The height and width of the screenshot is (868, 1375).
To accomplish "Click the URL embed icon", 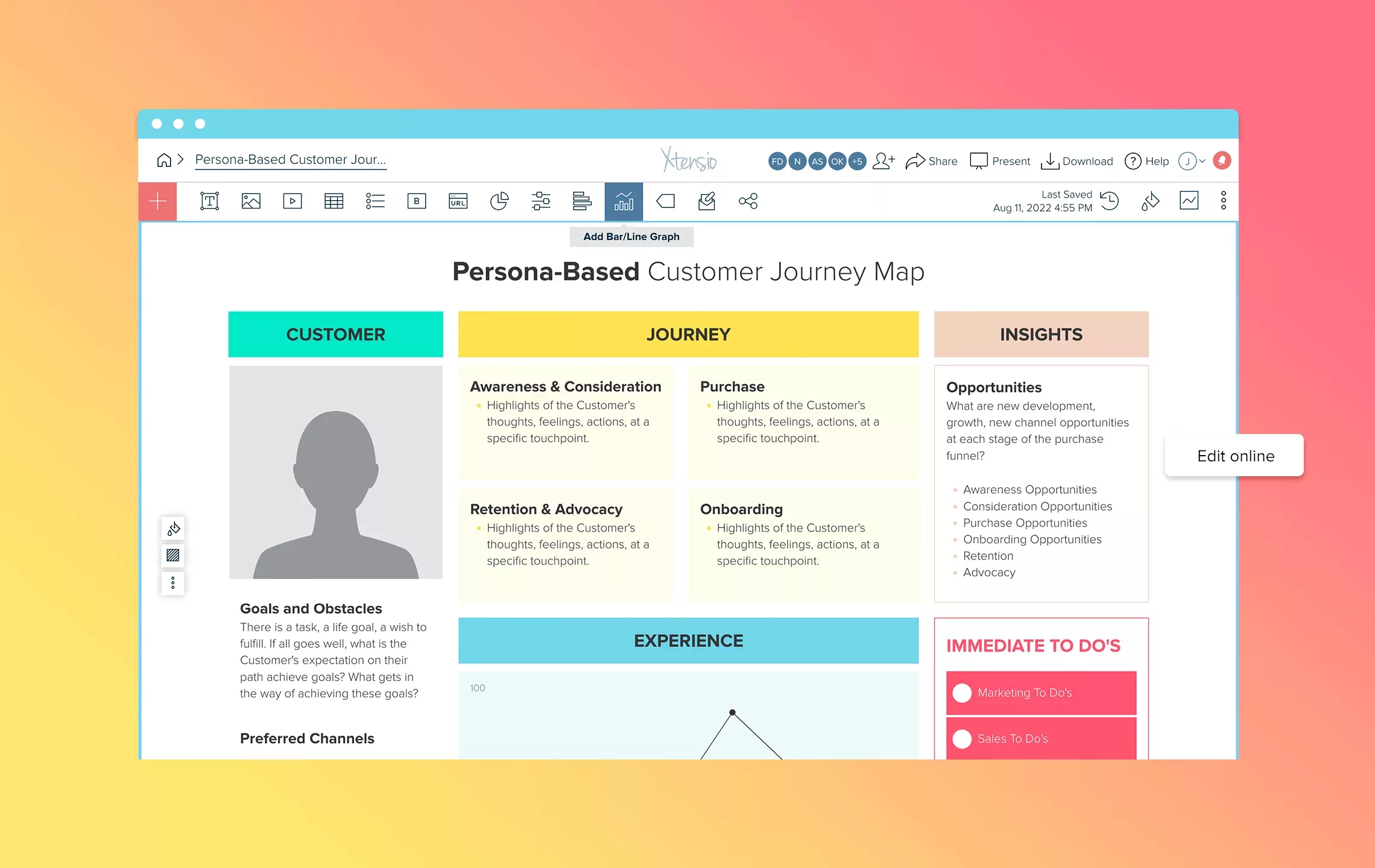I will [x=458, y=201].
